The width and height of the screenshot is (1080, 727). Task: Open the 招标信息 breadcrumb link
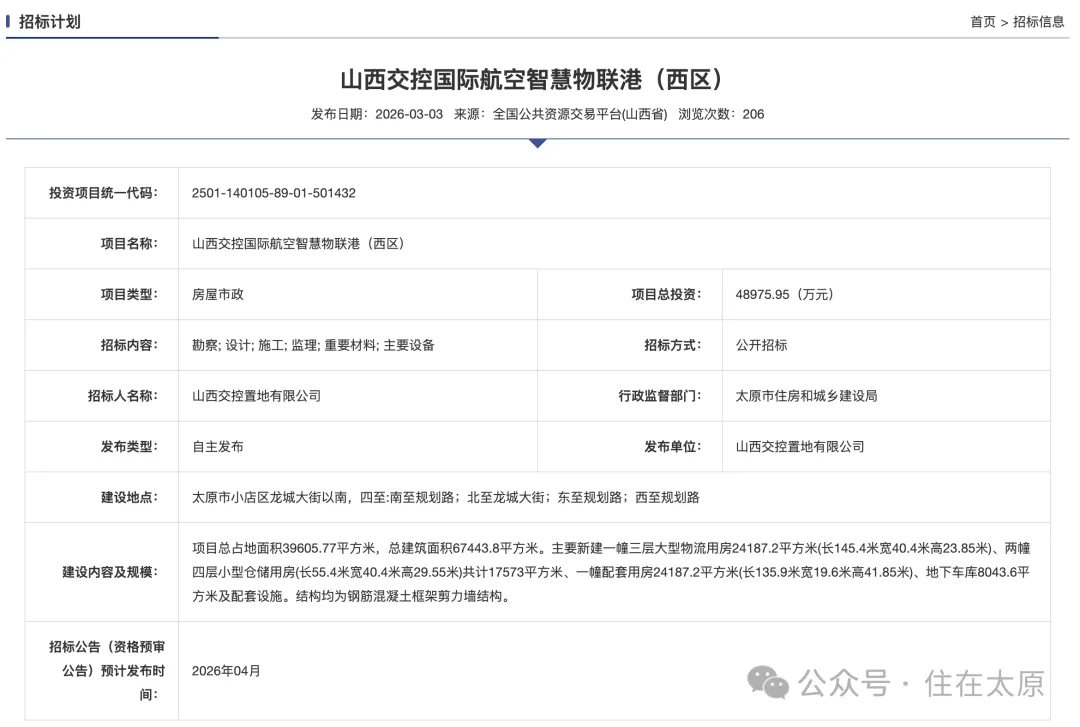(x=1038, y=22)
